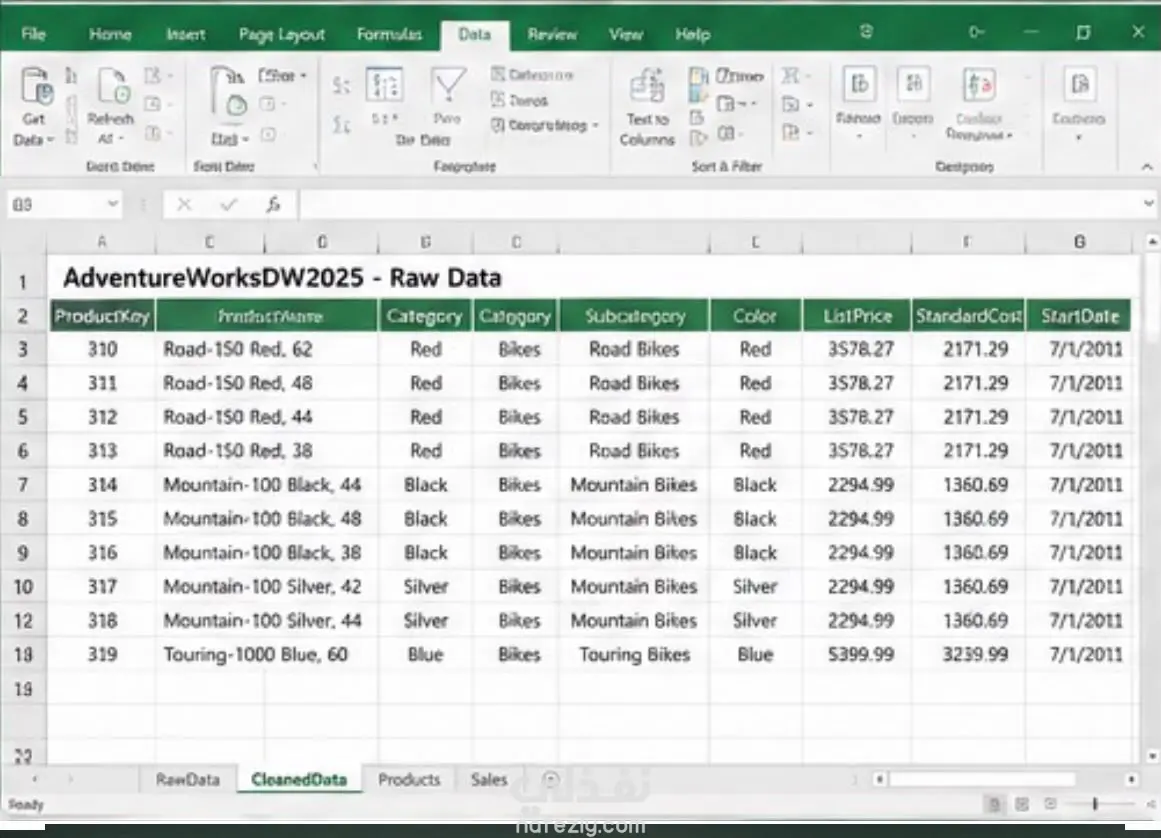Click the title 'AdventureWorksDW2025 - Raw Data'
Screen dimensions: 1161x838
[x=282, y=278]
